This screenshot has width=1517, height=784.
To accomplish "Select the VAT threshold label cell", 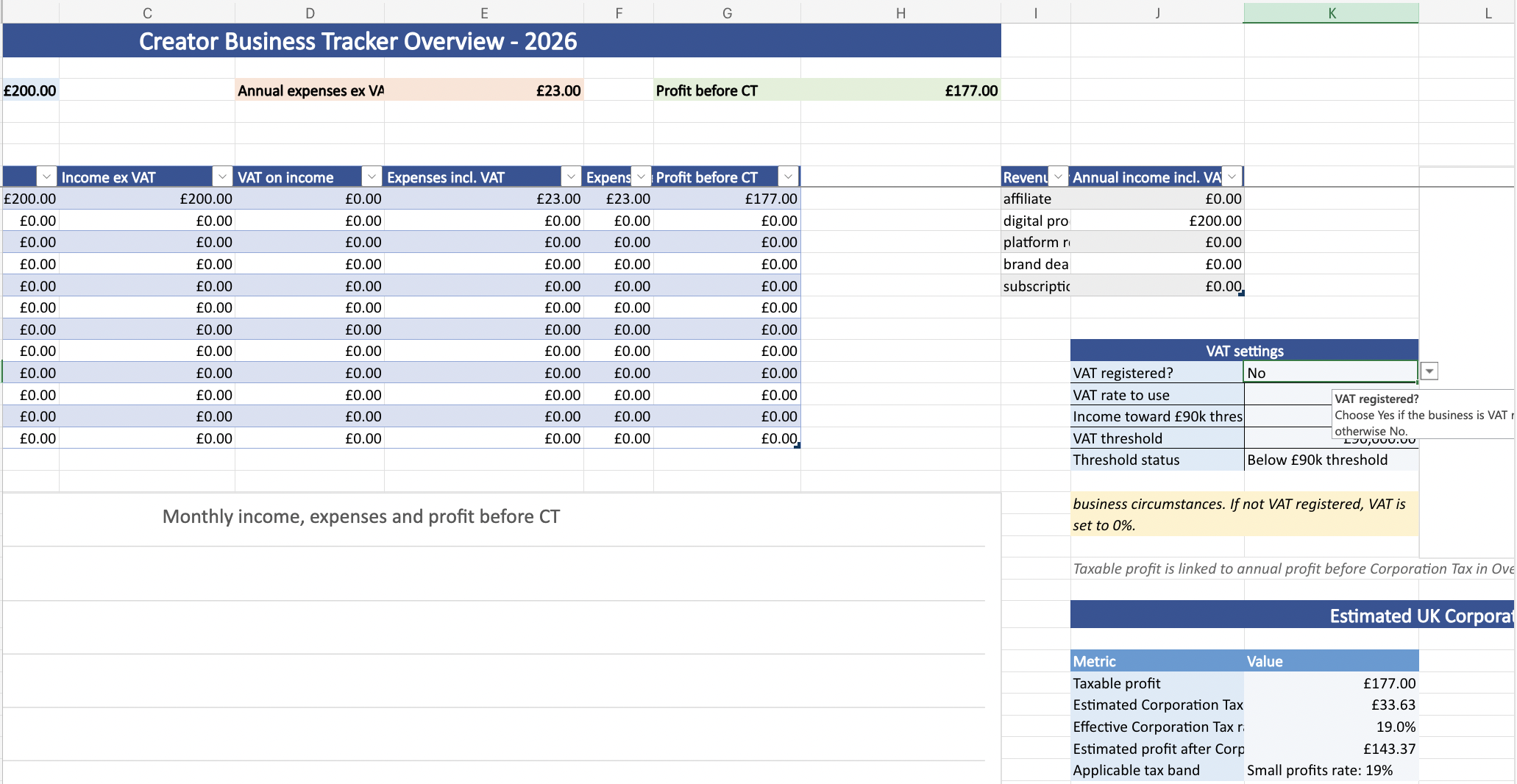I will point(1157,438).
